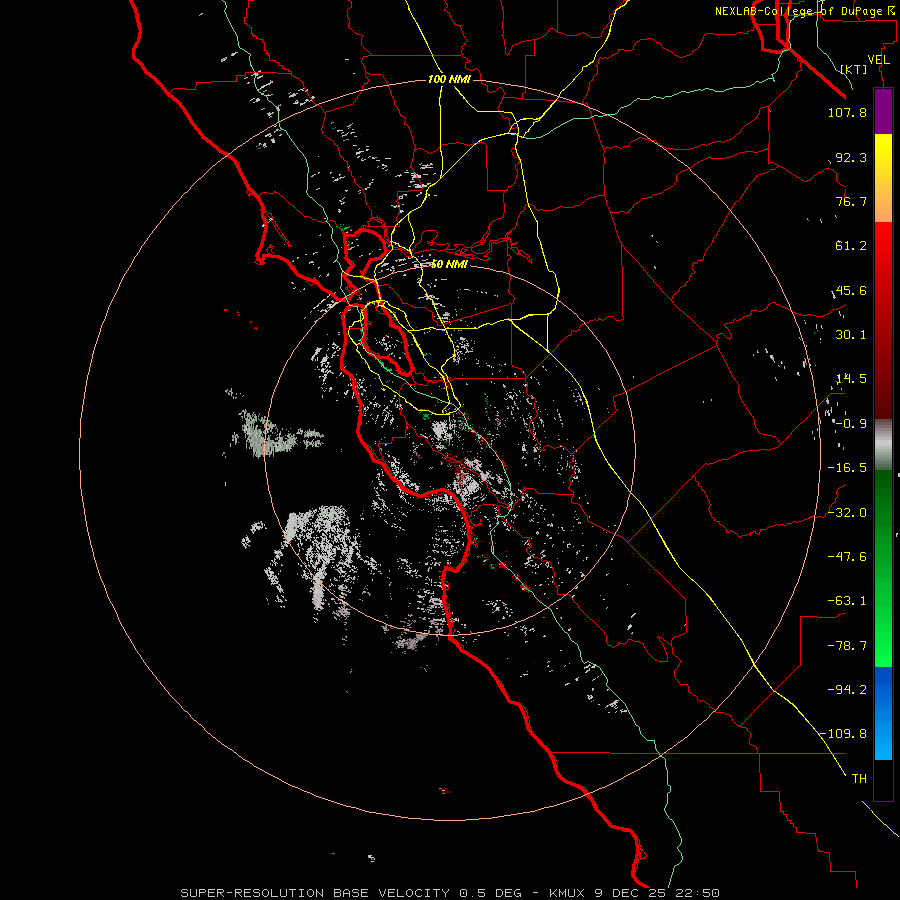The width and height of the screenshot is (900, 900).
Task: Click the 100 NMI range ring label
Action: 449,79
